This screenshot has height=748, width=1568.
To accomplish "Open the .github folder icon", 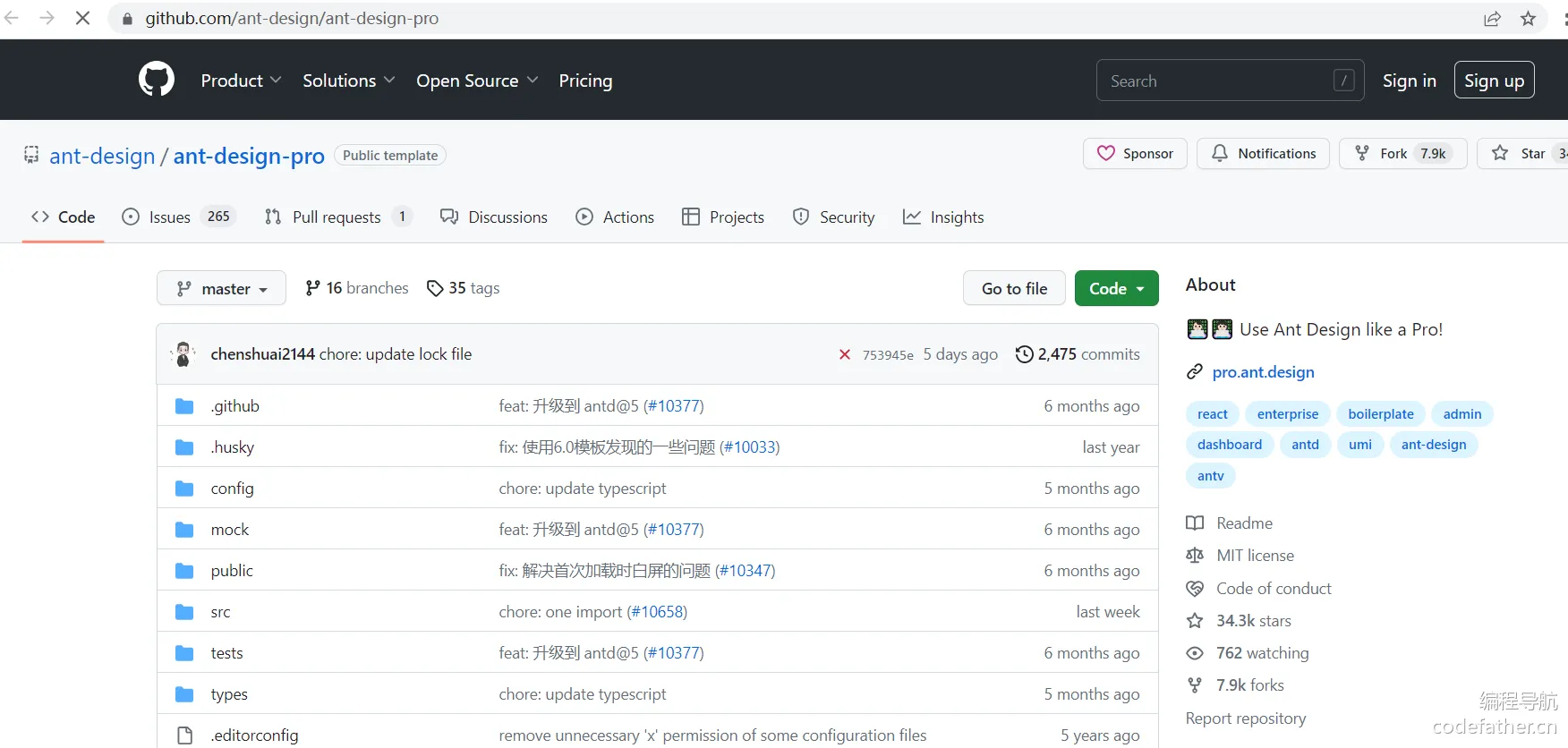I will pyautogui.click(x=184, y=406).
